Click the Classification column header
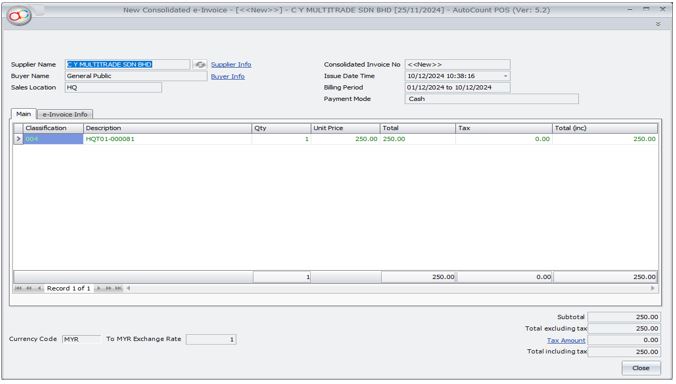 point(53,128)
